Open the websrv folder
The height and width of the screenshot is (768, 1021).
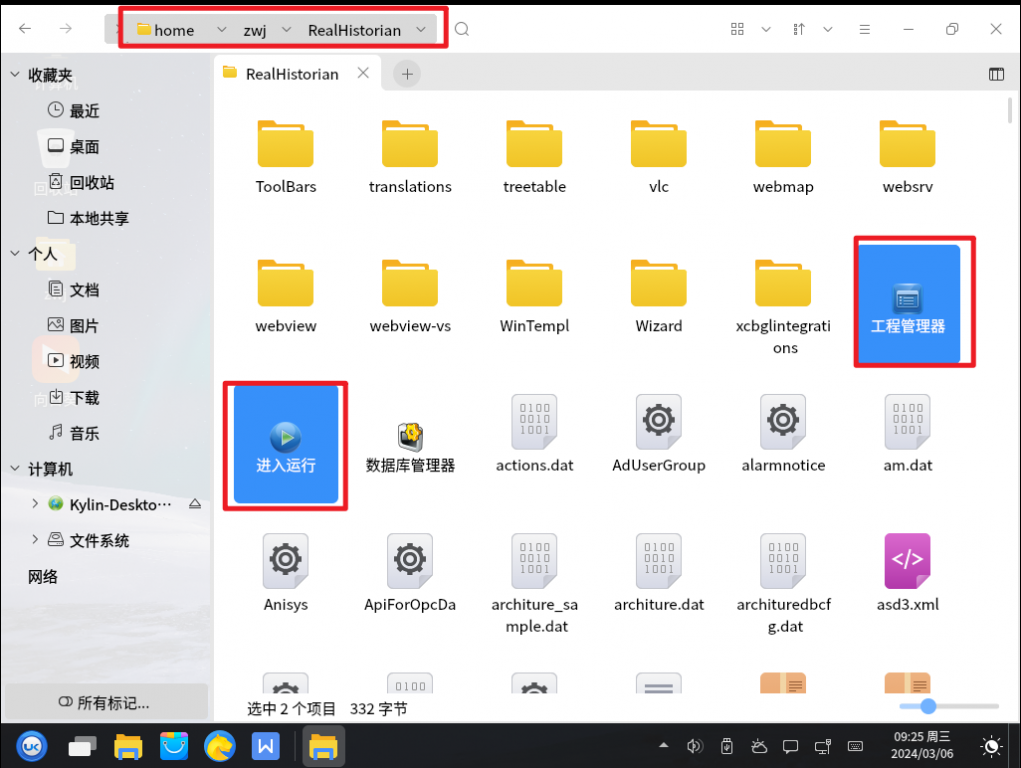(907, 156)
